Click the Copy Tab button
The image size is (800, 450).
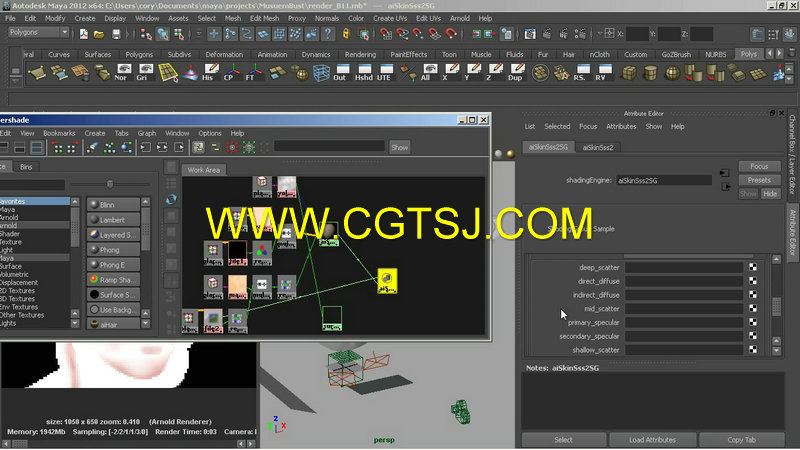click(x=742, y=440)
